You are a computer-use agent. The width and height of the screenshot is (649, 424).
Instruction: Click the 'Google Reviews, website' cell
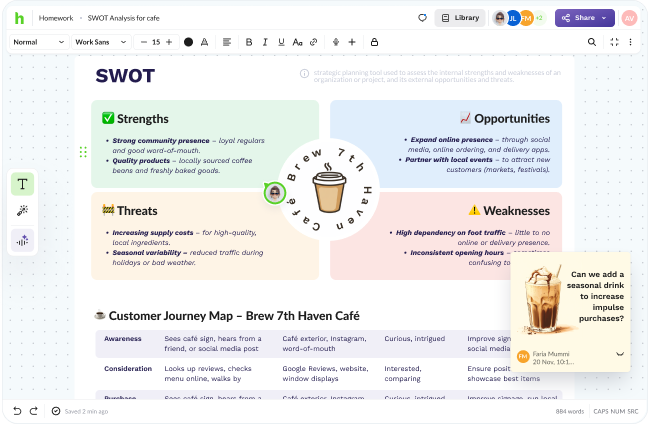coord(325,373)
